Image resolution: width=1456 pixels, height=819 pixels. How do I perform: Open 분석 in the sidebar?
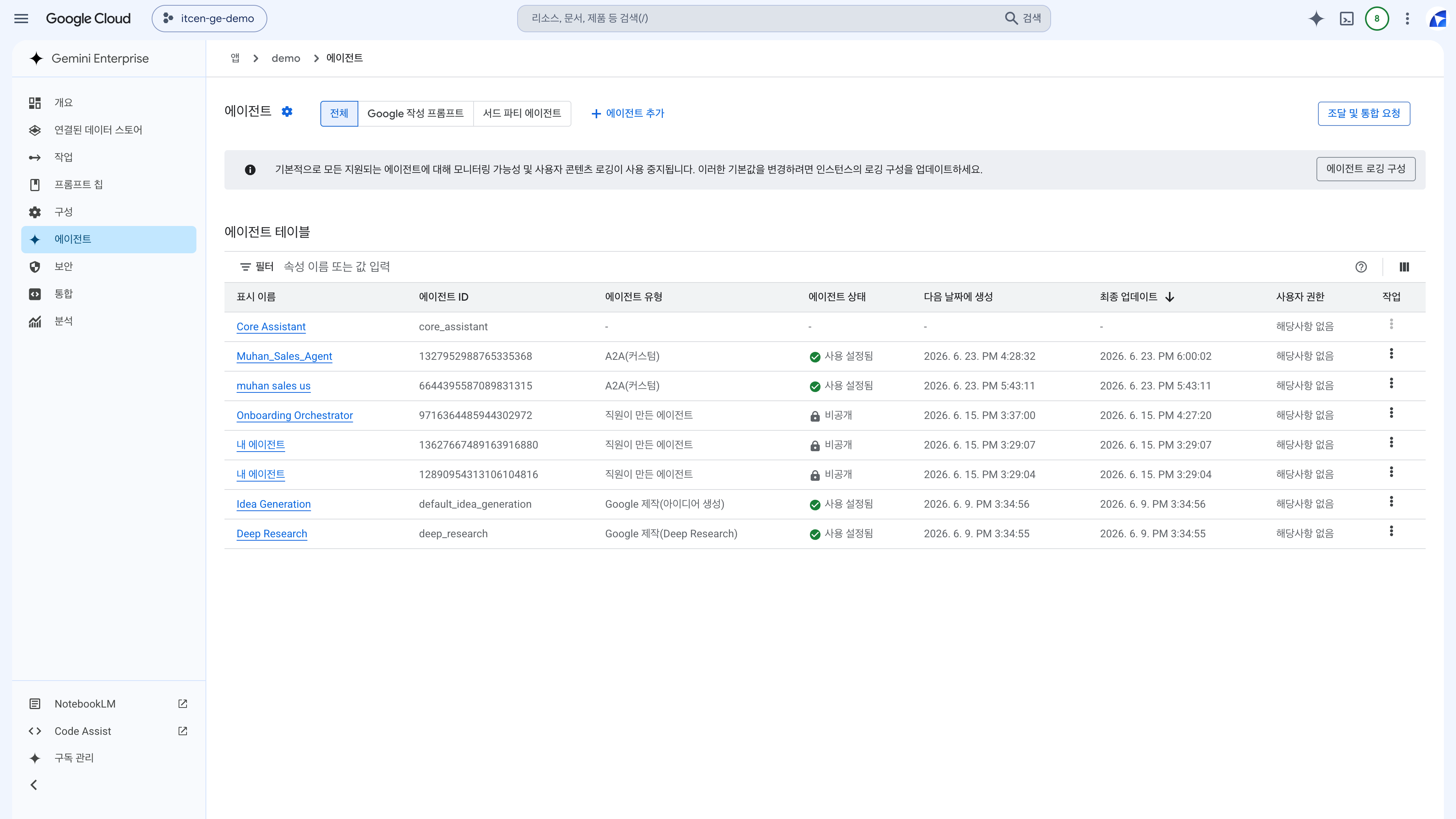(108, 321)
